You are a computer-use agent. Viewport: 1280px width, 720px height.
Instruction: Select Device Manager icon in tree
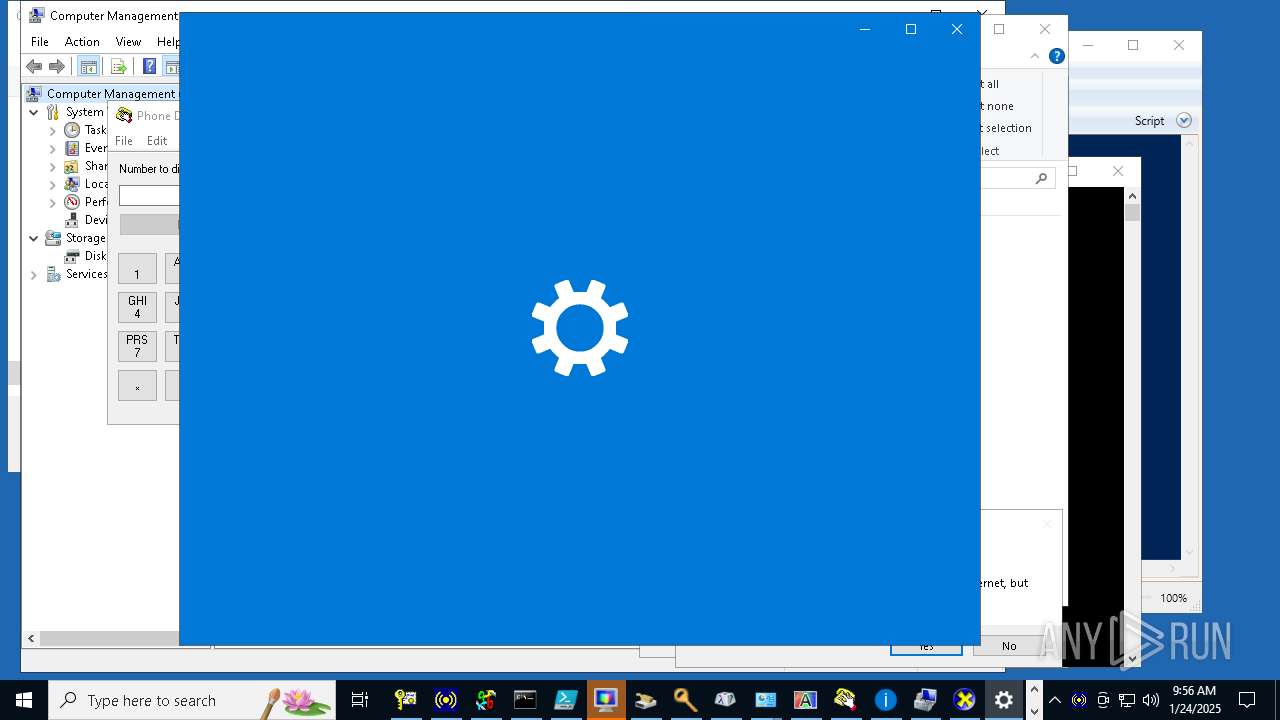click(x=72, y=220)
